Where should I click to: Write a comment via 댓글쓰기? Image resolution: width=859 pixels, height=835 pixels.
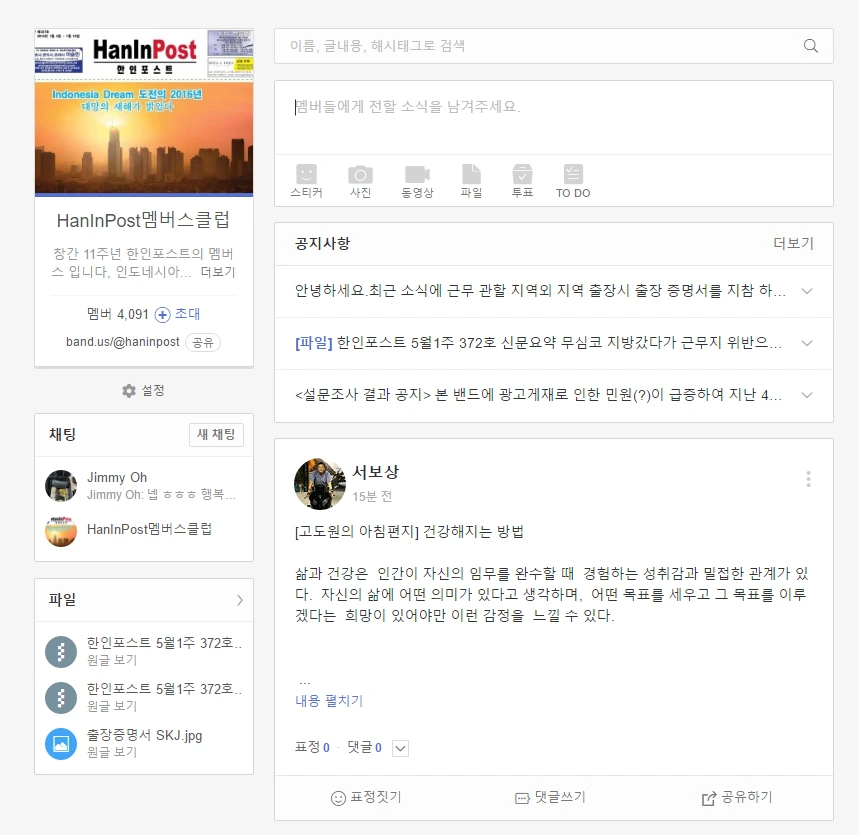[551, 798]
